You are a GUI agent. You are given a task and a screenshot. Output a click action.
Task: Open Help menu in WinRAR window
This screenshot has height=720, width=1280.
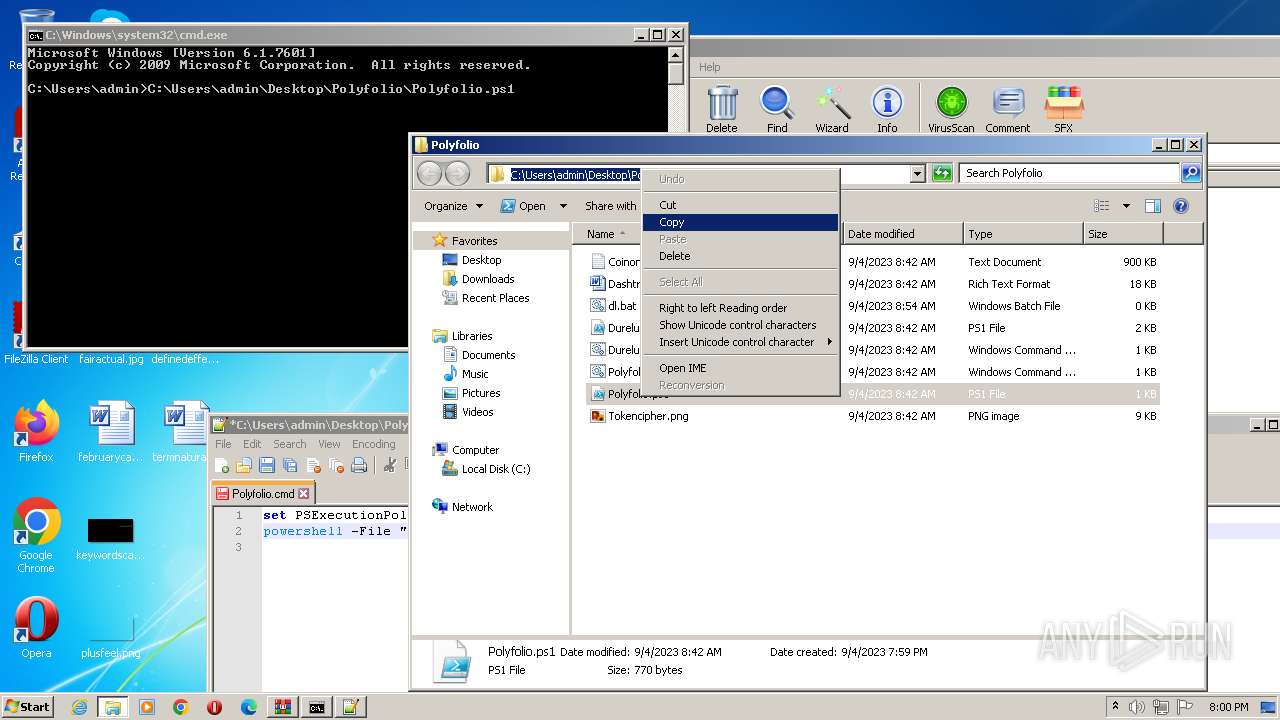[x=710, y=67]
